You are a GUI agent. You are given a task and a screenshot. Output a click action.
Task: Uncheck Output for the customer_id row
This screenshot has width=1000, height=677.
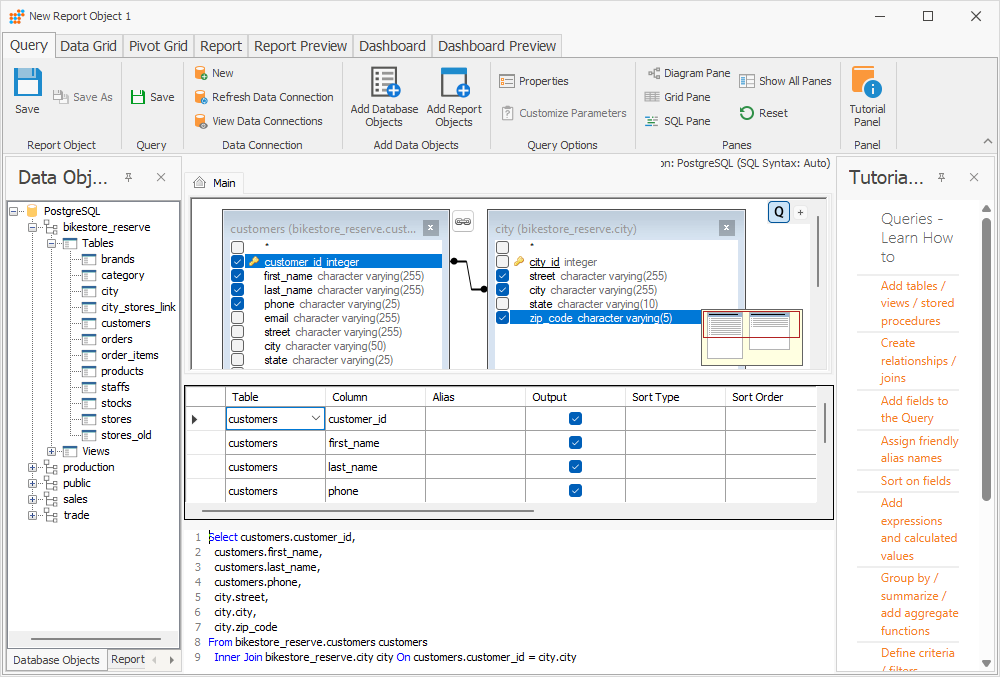[574, 417]
